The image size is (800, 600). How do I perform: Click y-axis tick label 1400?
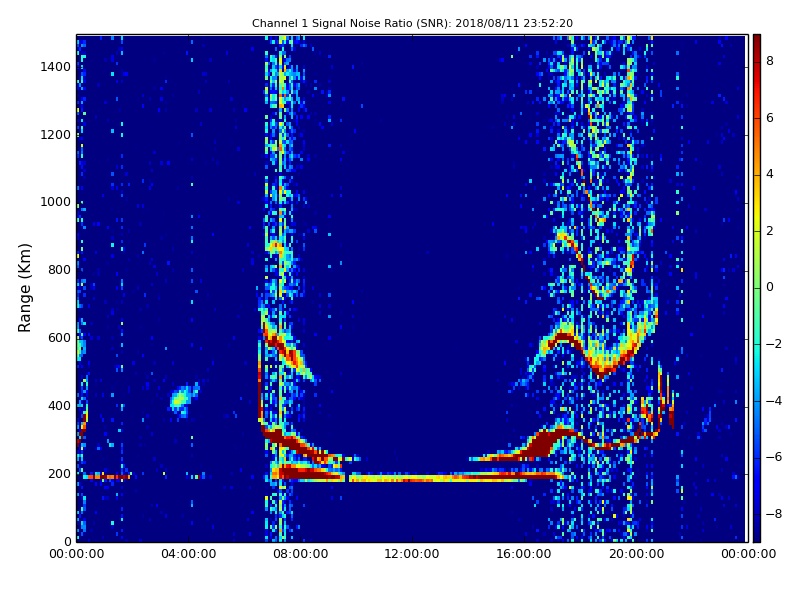(x=55, y=67)
